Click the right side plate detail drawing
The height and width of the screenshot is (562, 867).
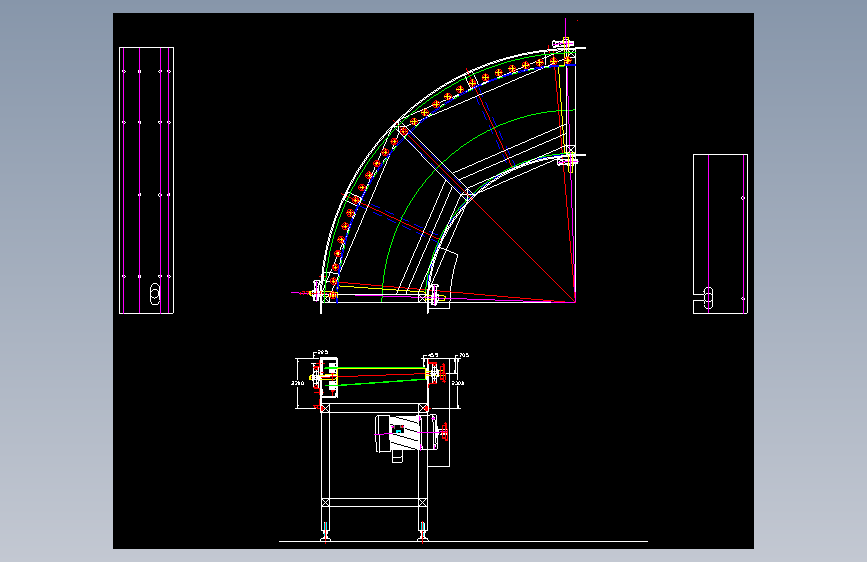pyautogui.click(x=720, y=234)
